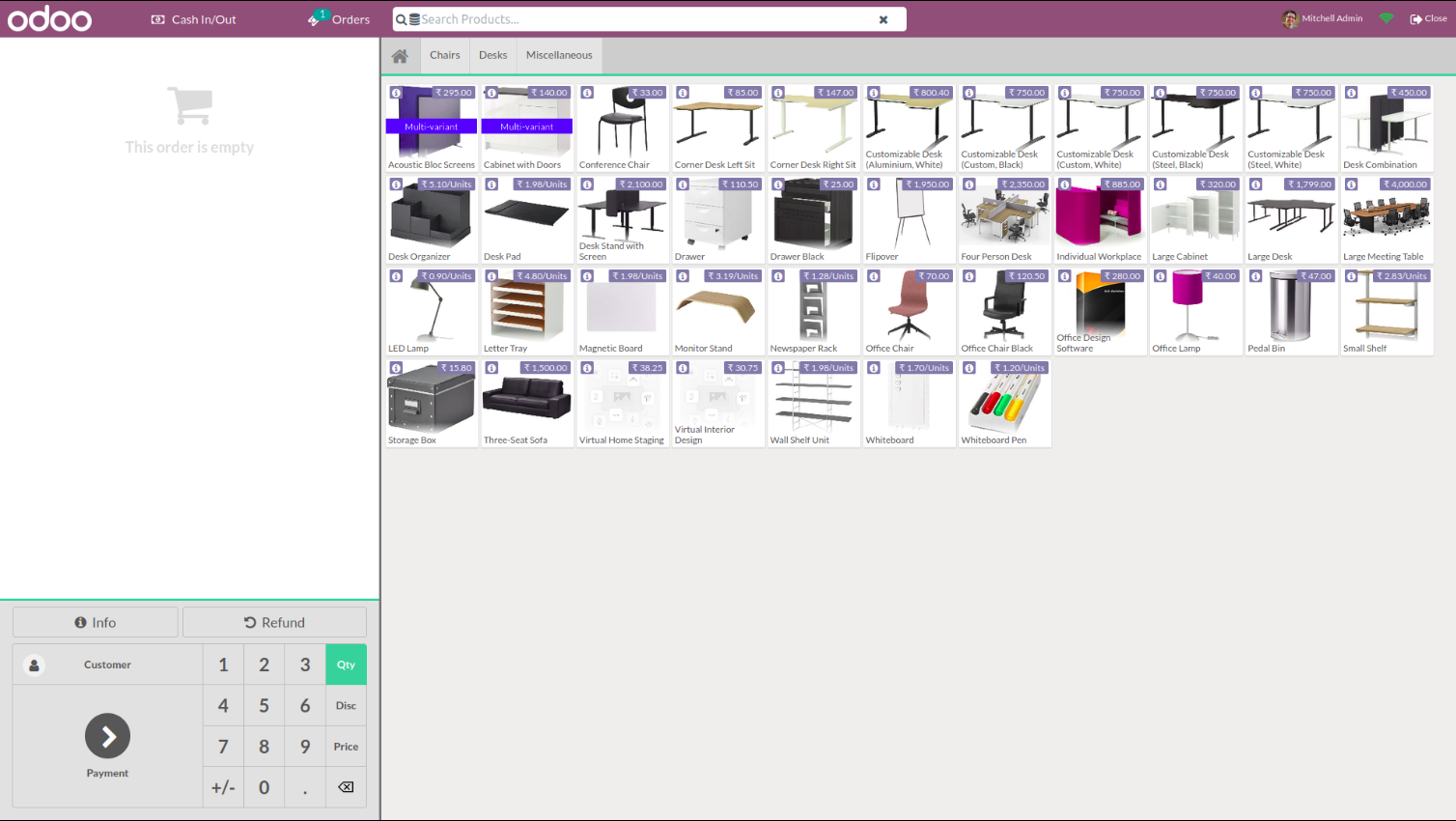Open product info icon on Large Meeting Table
The image size is (1456, 821).
coord(1352,184)
